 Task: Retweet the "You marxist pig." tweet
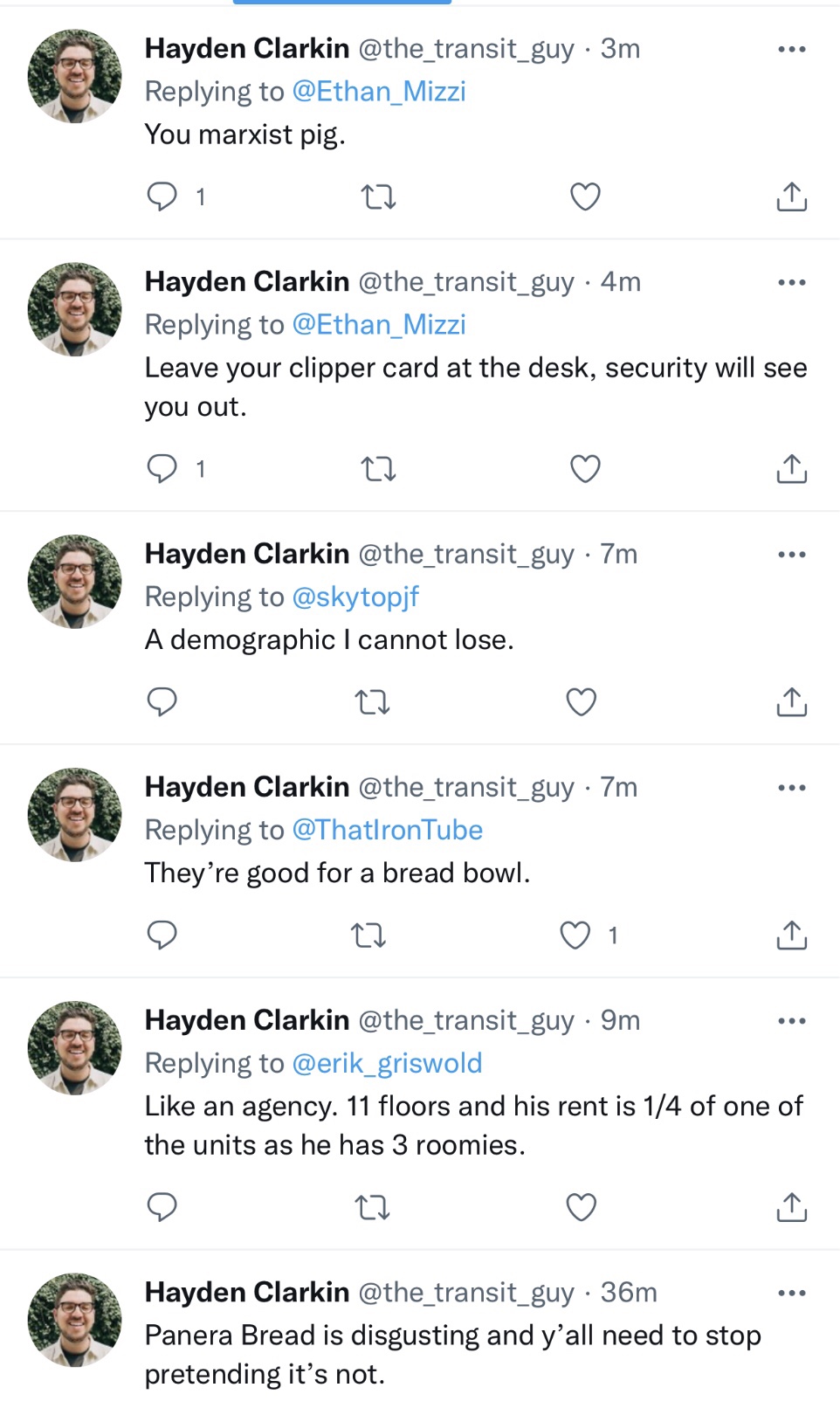(x=378, y=197)
